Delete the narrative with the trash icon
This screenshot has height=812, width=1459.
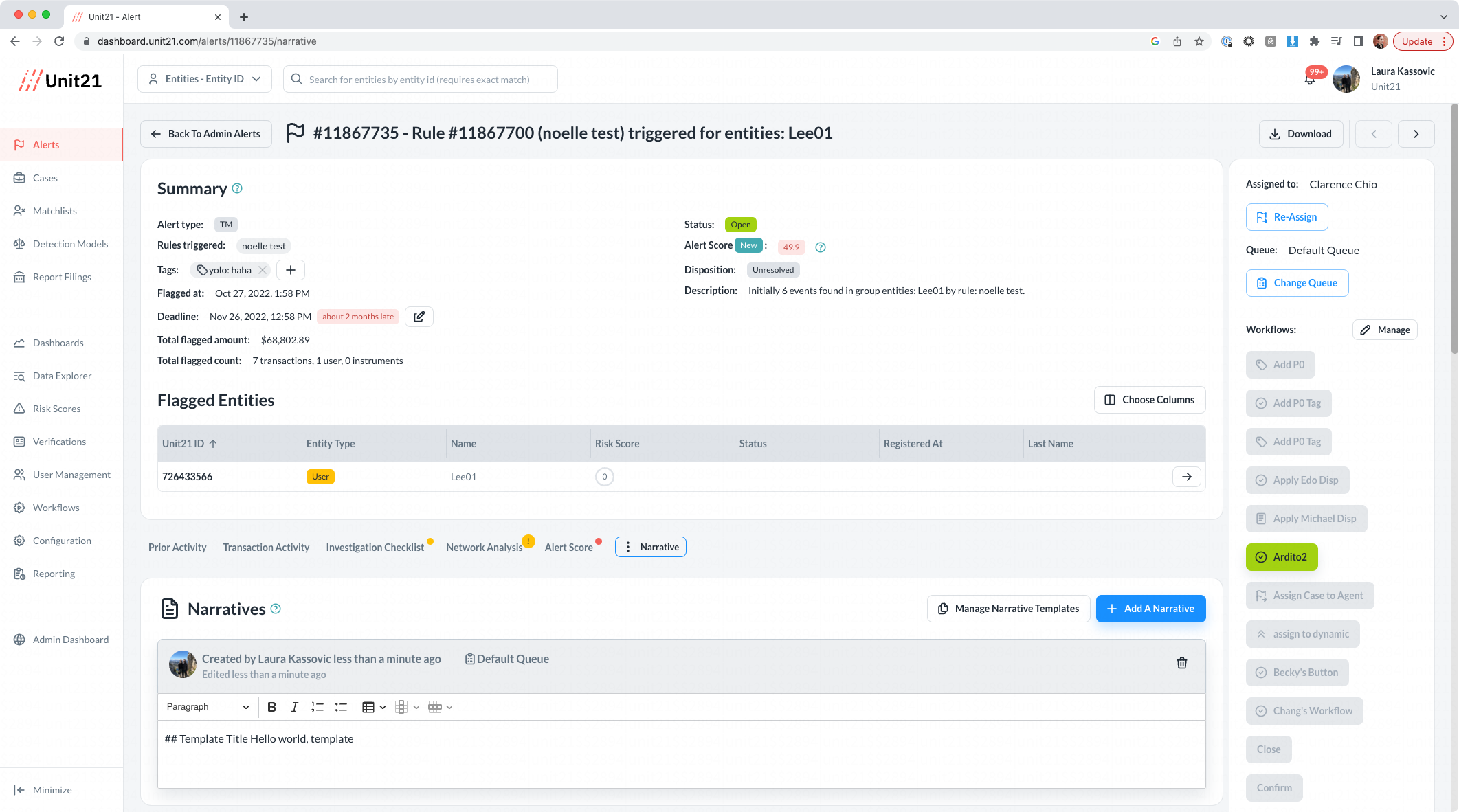[1181, 663]
